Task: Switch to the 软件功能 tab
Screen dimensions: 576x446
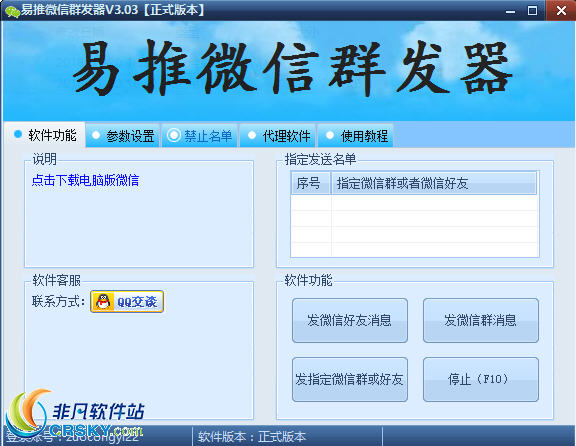Action: click(45, 135)
